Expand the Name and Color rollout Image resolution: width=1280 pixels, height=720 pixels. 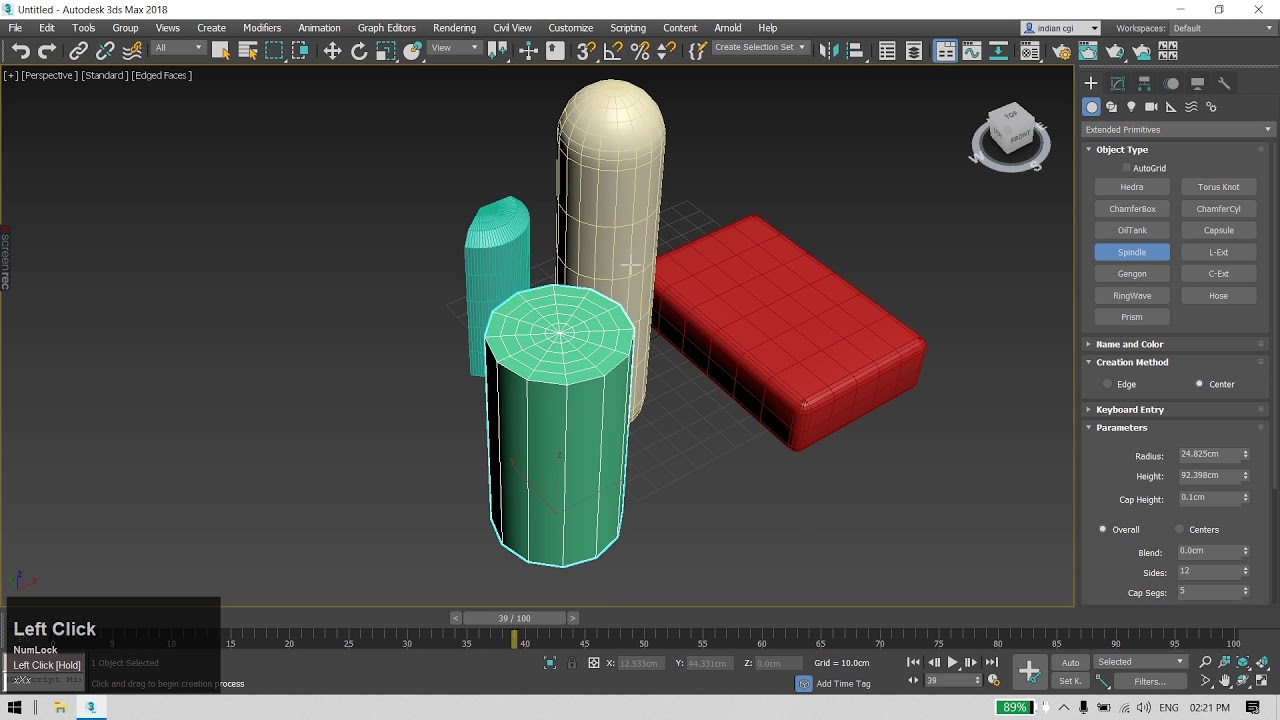tap(1129, 344)
